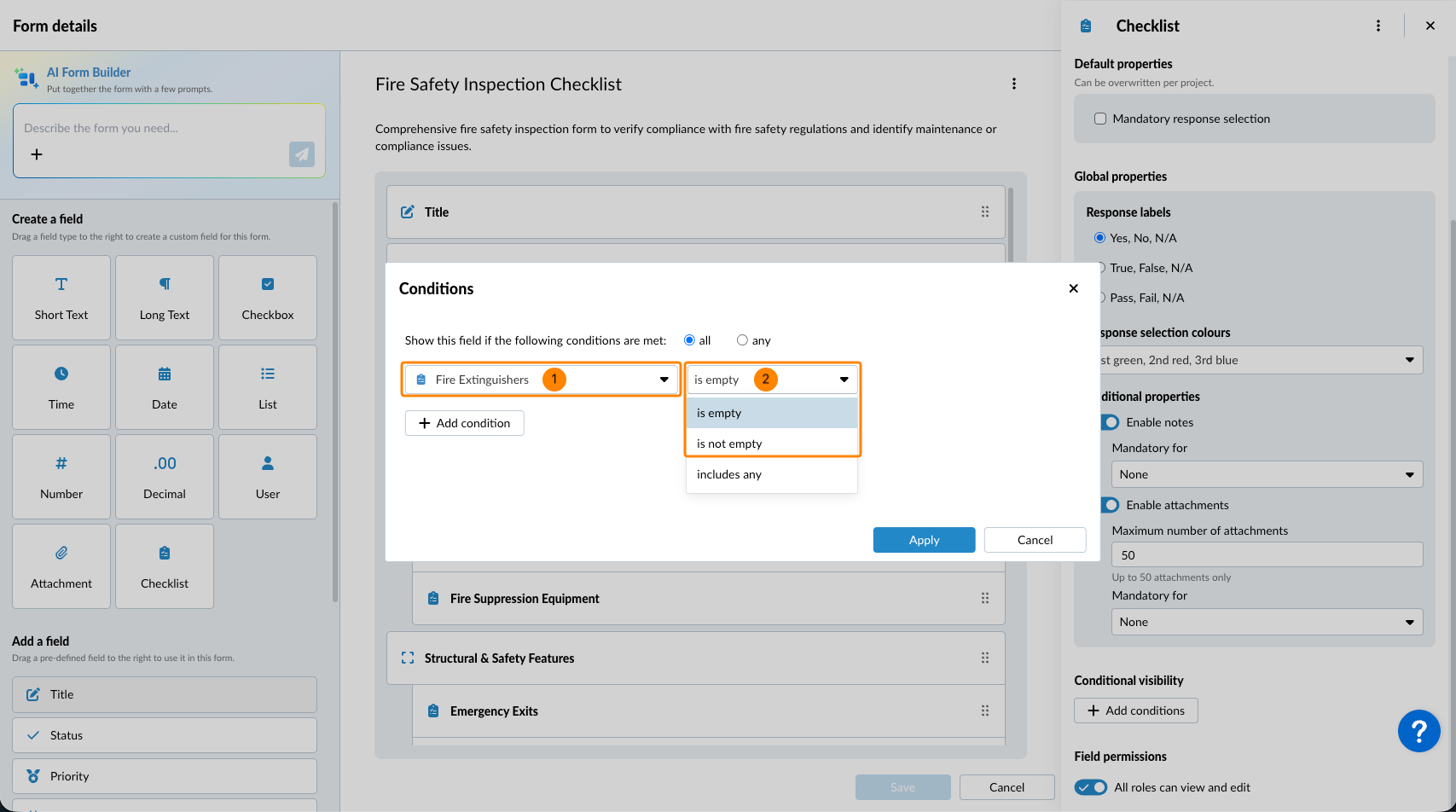Click drag handle on Fire Suppression Equipment row
Viewport: 1456px width, 812px height.
(985, 599)
